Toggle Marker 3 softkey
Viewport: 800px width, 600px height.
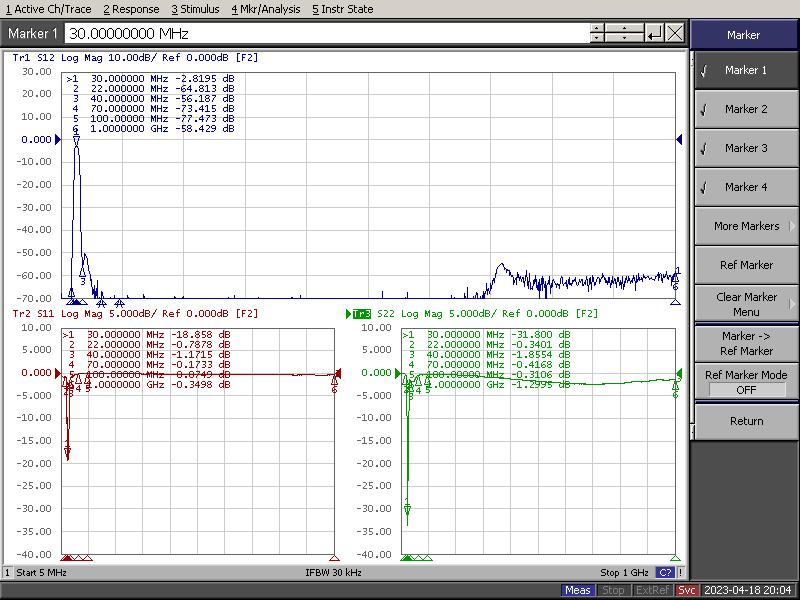[x=743, y=148]
